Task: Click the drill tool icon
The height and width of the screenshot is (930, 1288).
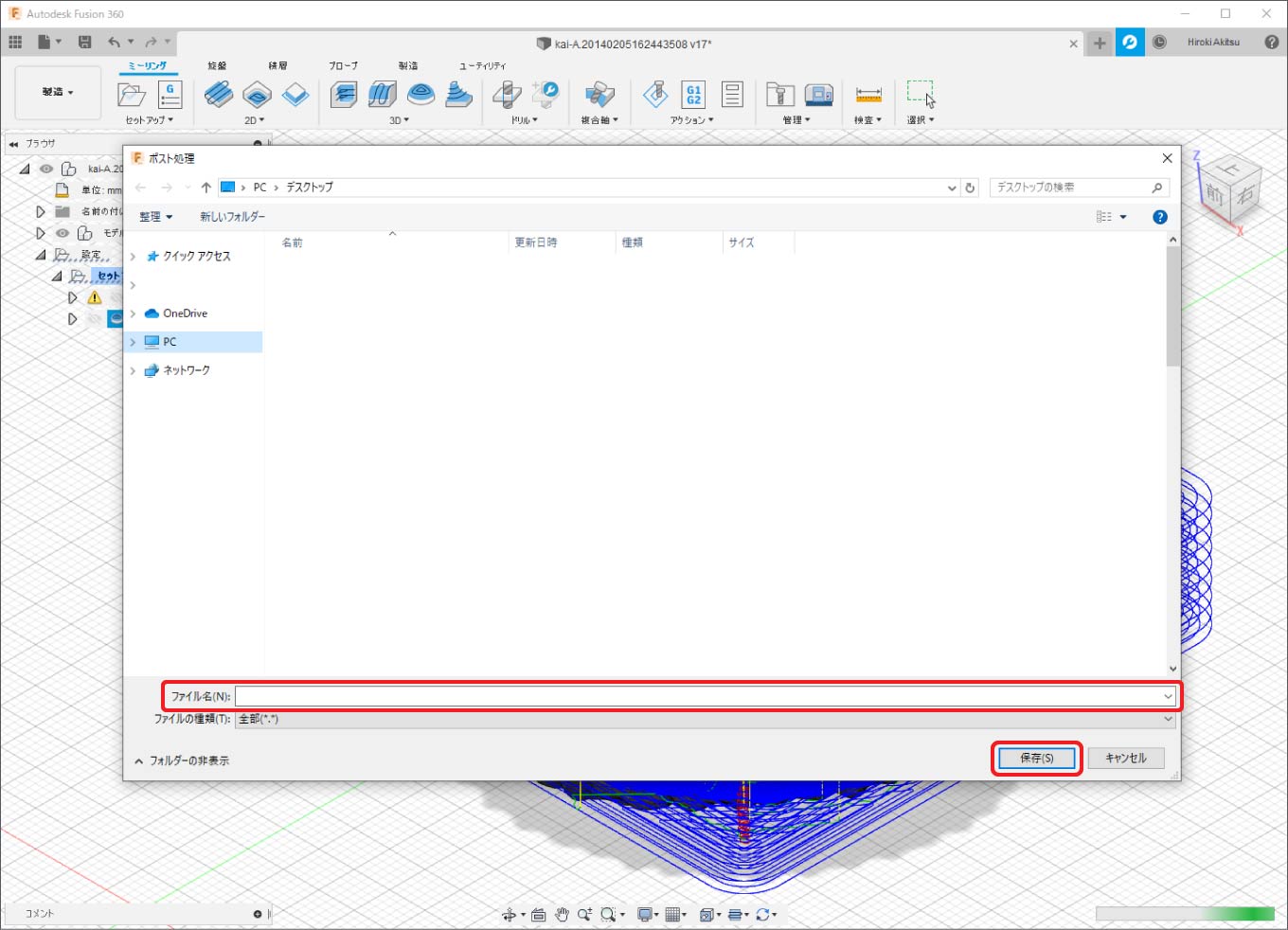Action: pyautogui.click(x=507, y=94)
